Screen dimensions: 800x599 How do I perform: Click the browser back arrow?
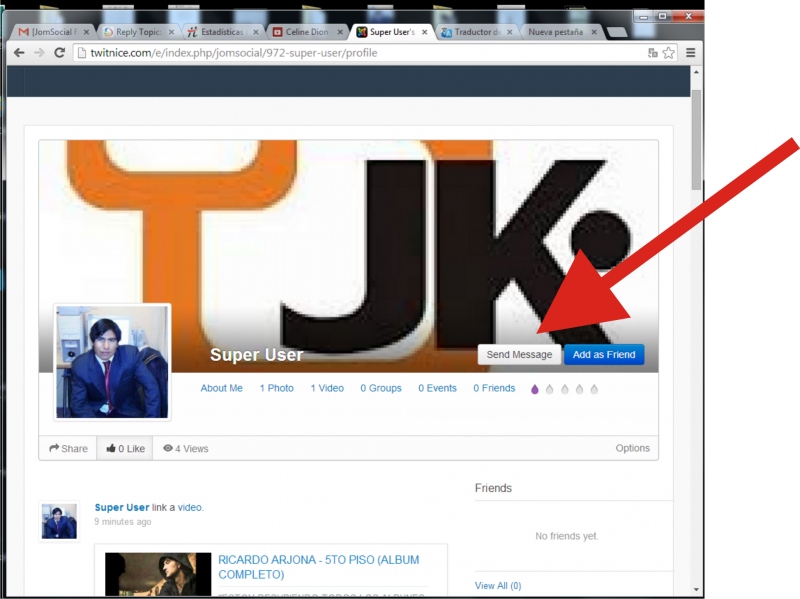19,53
